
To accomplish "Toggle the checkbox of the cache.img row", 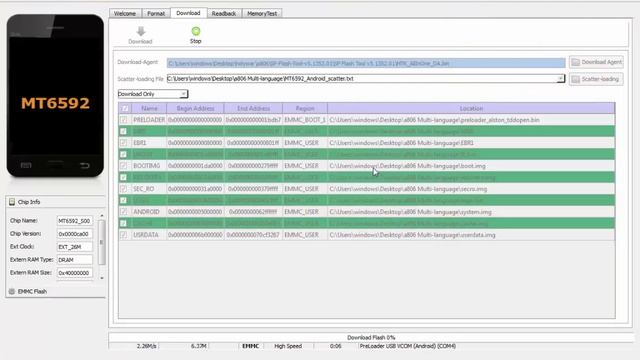I will click(x=124, y=223).
